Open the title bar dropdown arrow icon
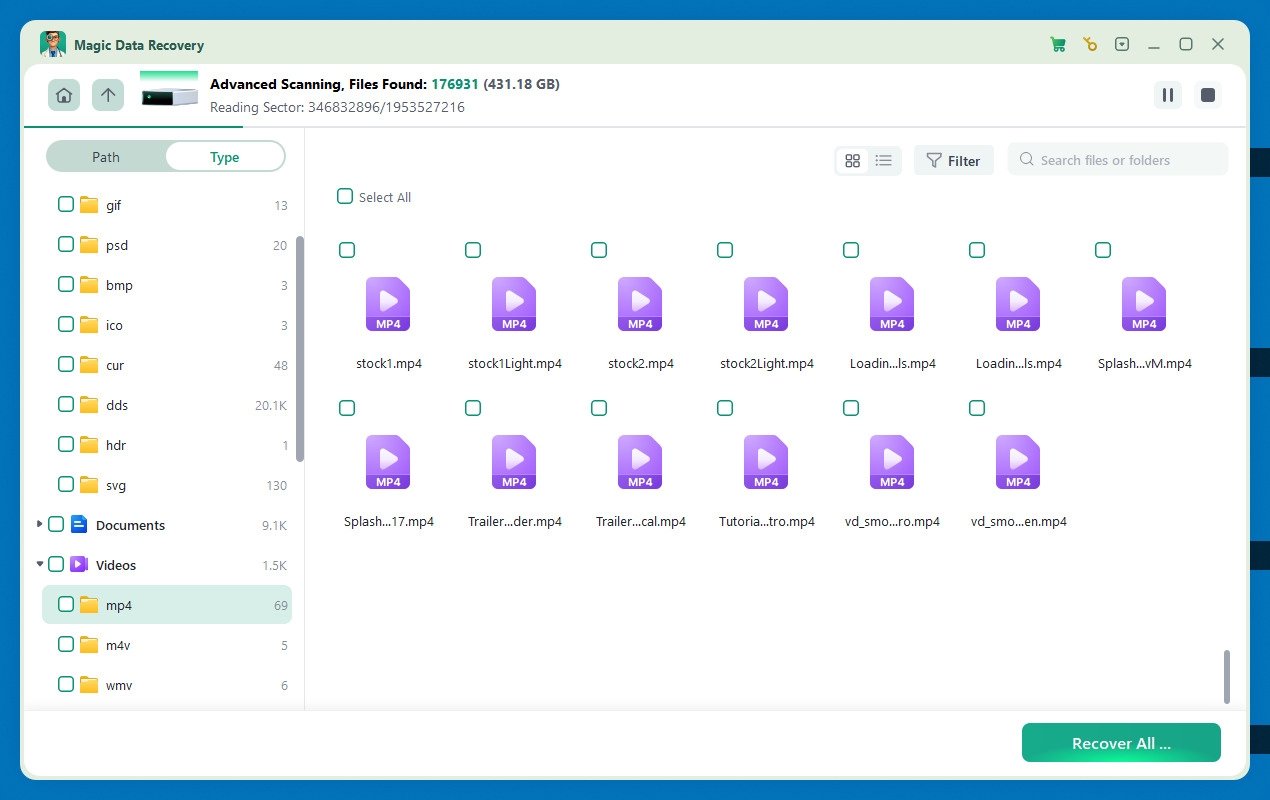The height and width of the screenshot is (800, 1270). (x=1122, y=44)
